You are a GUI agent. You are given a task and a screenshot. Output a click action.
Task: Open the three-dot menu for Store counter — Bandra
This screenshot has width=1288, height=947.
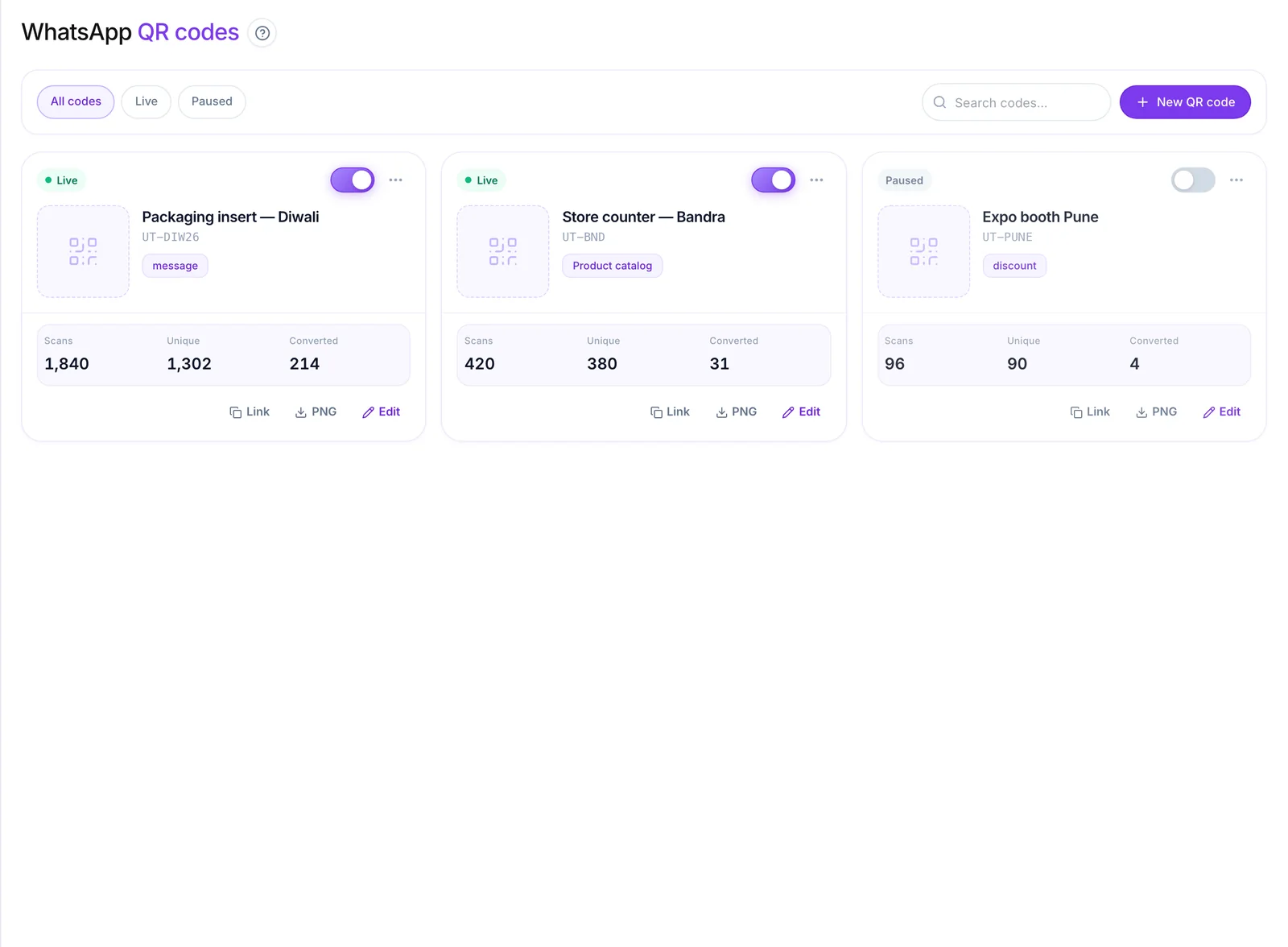point(816,180)
